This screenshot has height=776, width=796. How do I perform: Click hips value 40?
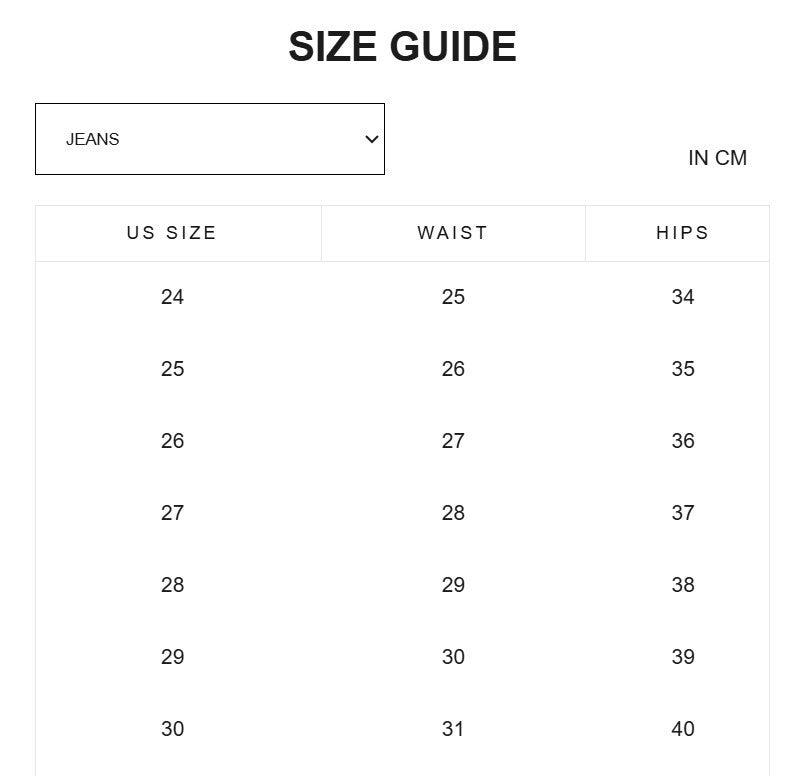click(683, 729)
